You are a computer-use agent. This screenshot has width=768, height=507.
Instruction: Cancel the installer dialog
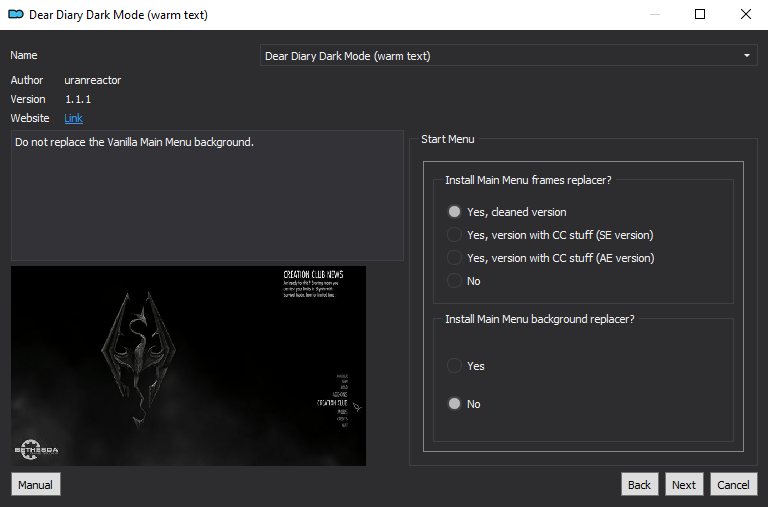coord(733,484)
